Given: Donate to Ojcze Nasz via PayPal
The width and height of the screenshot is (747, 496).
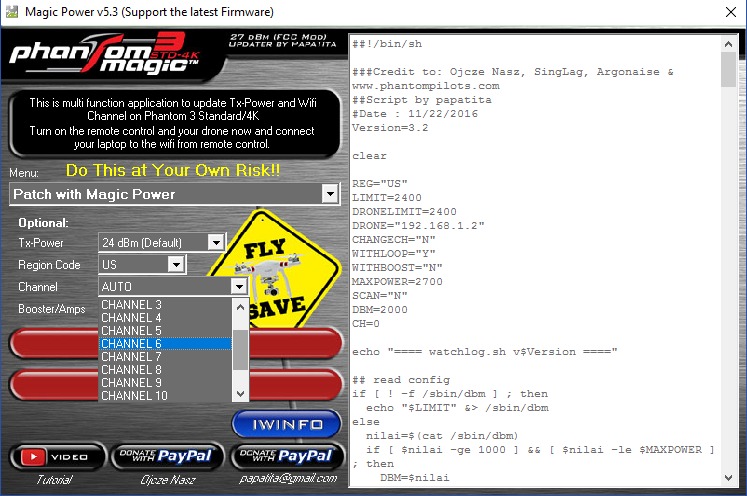Looking at the screenshot, I should coord(167,456).
